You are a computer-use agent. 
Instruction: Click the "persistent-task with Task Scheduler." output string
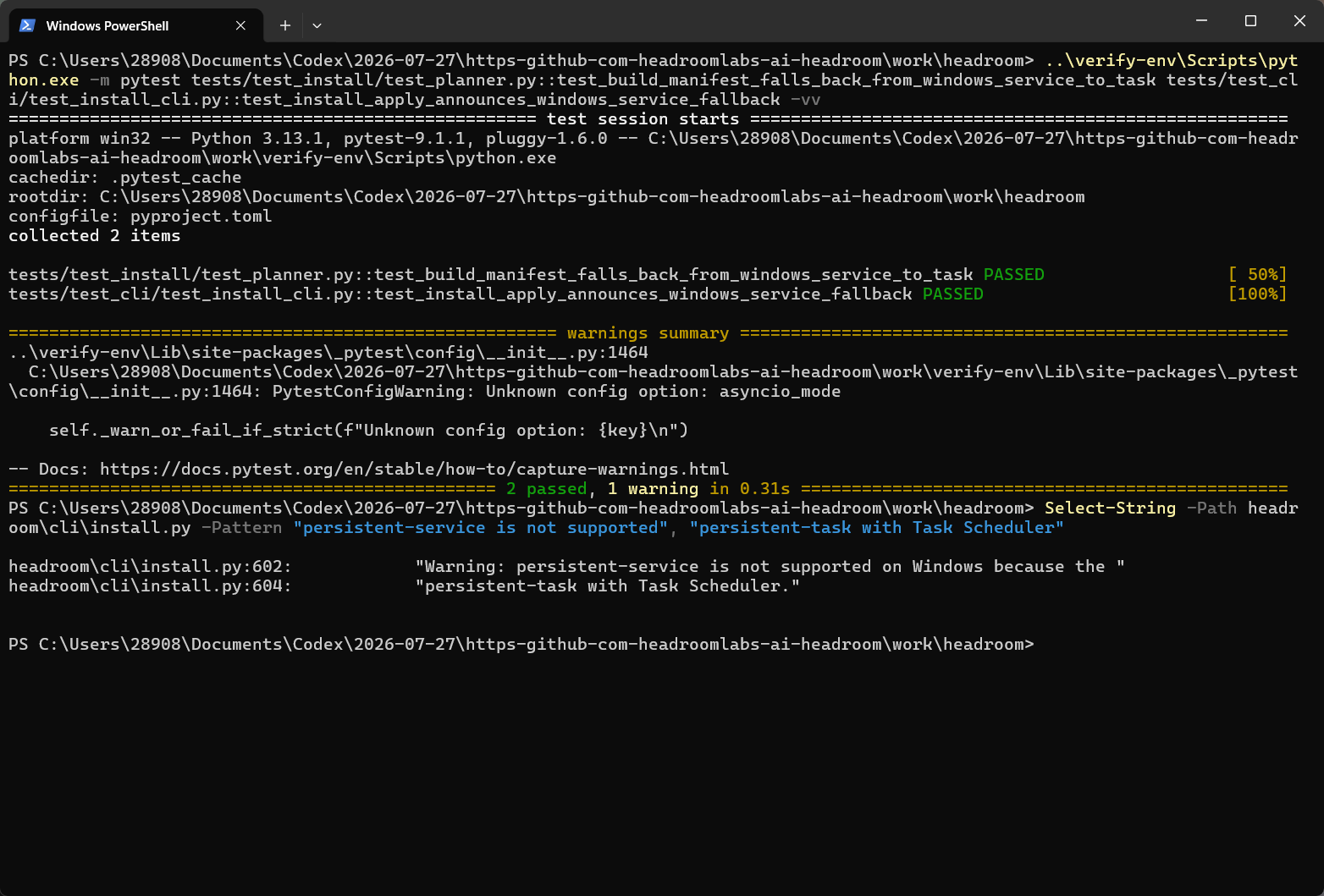tap(607, 585)
